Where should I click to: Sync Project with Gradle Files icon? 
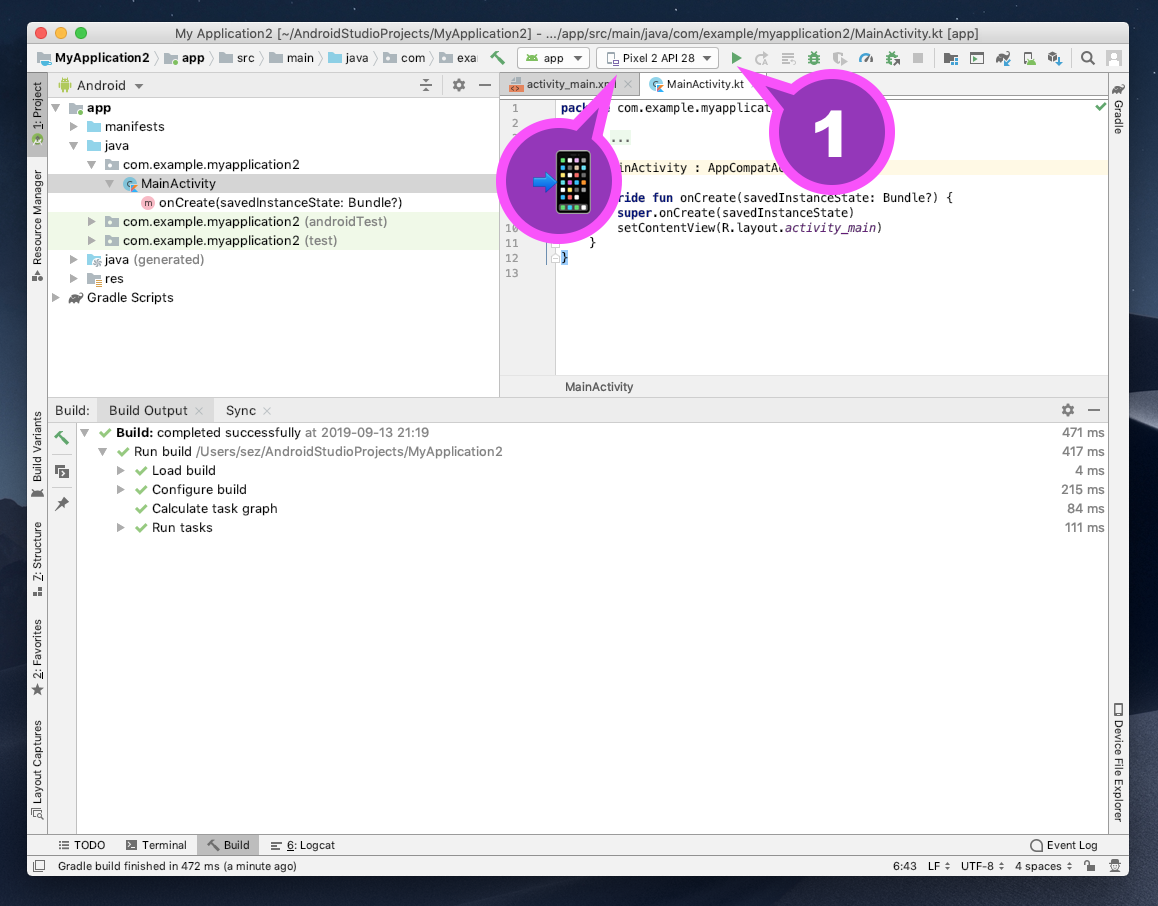[1003, 58]
